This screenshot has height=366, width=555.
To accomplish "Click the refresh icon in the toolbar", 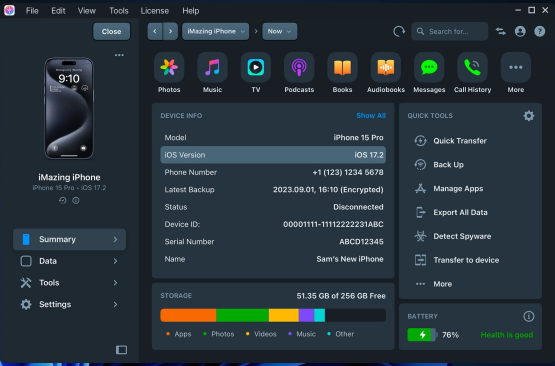I will [399, 32].
